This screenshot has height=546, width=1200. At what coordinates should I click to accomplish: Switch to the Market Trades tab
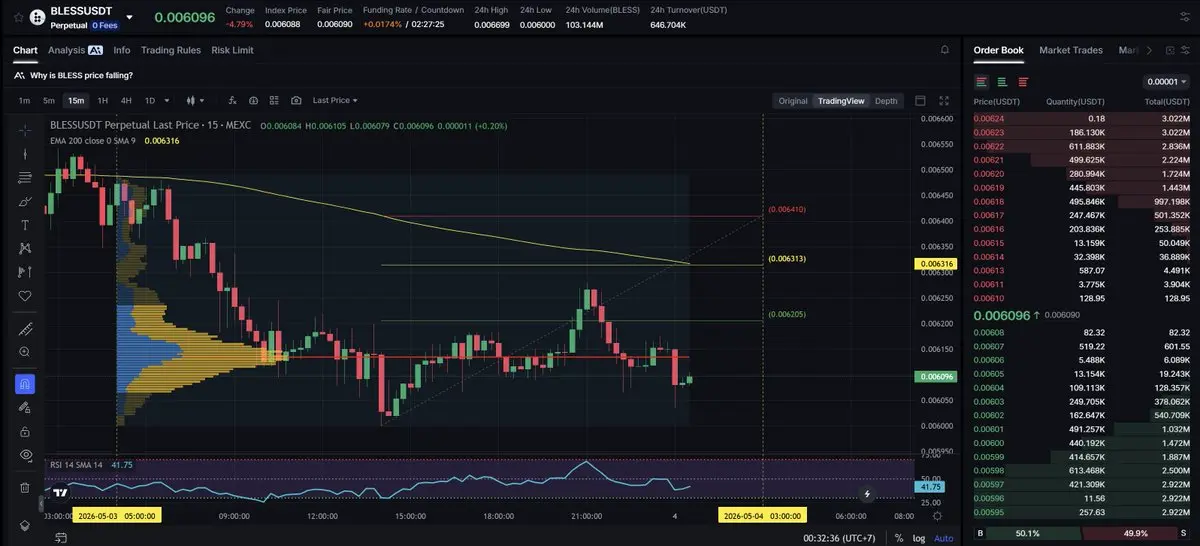1071,50
